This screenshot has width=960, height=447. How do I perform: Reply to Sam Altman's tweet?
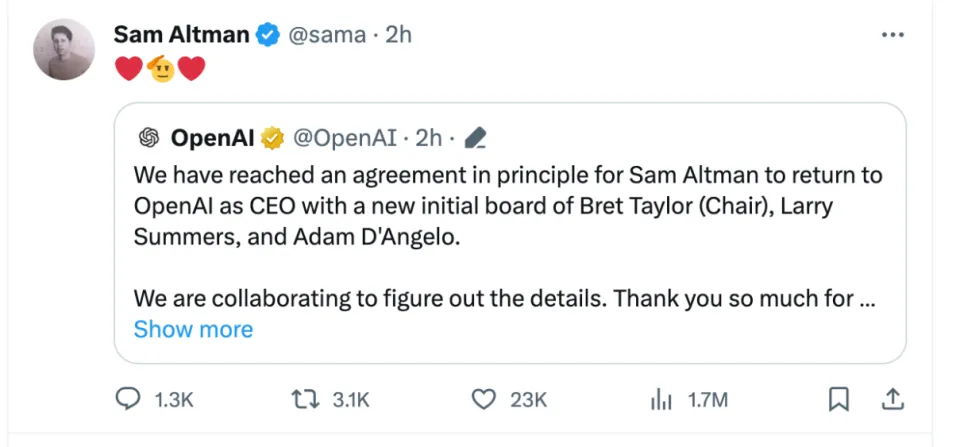[x=129, y=400]
